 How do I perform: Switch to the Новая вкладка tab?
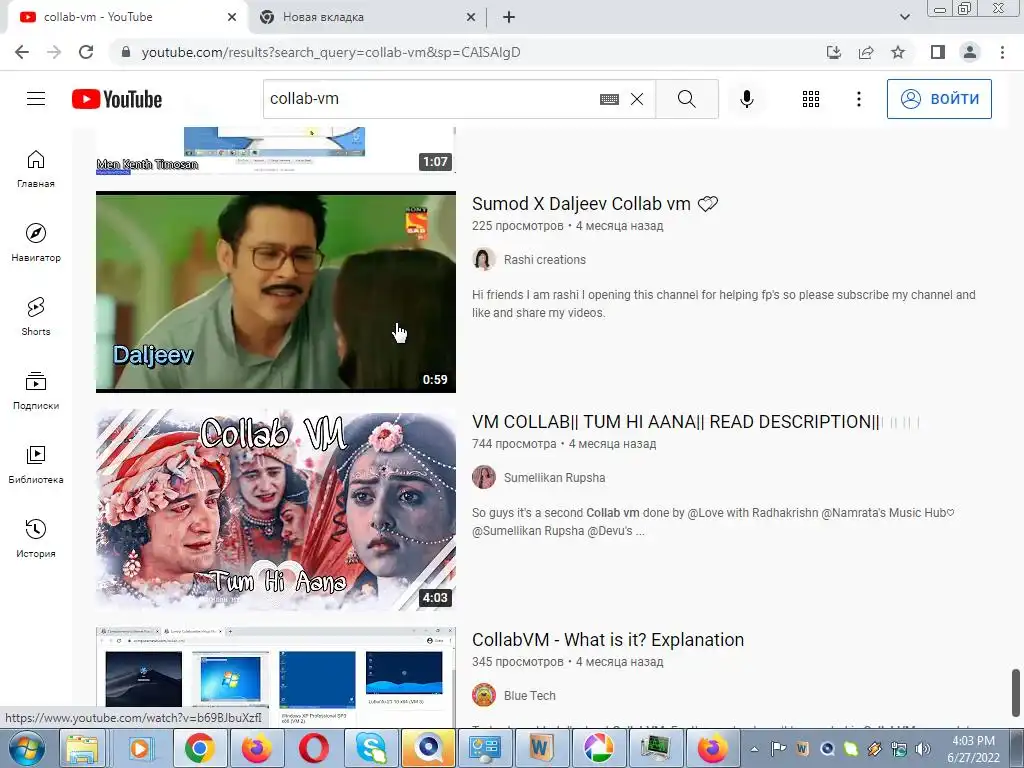pos(359,17)
